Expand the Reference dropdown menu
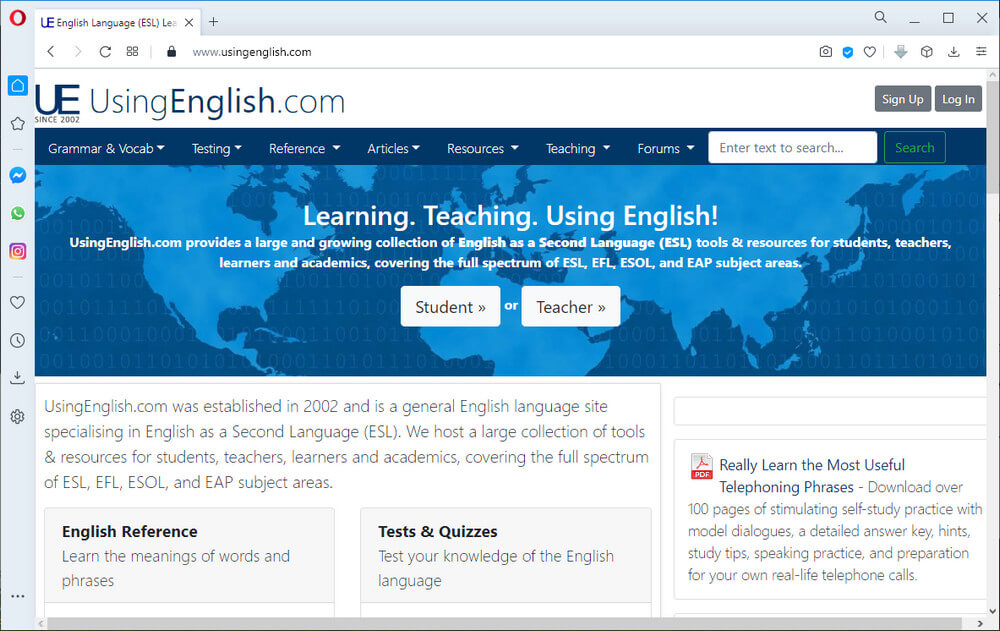This screenshot has width=1000, height=631. 304,148
